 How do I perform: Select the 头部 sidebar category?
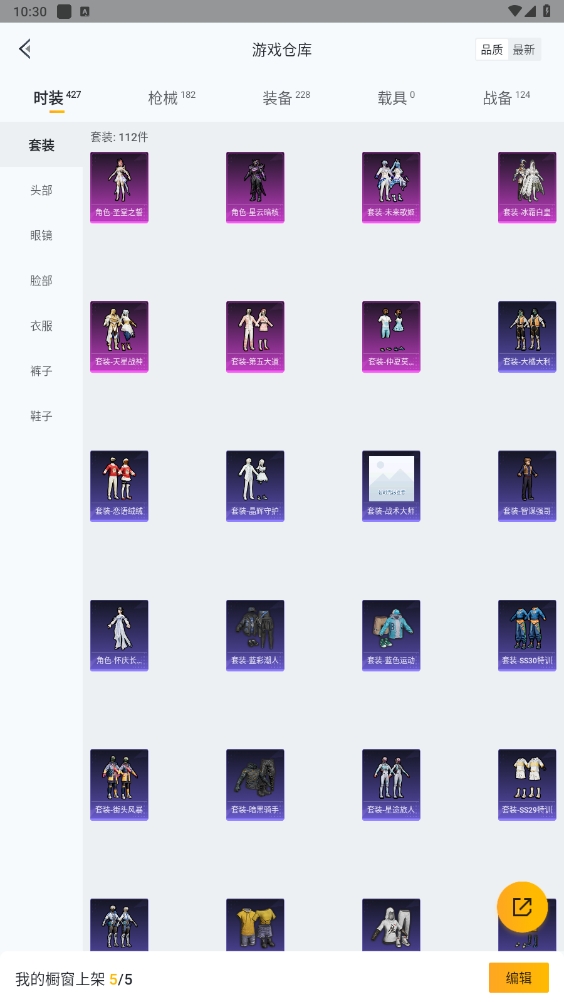[x=42, y=190]
